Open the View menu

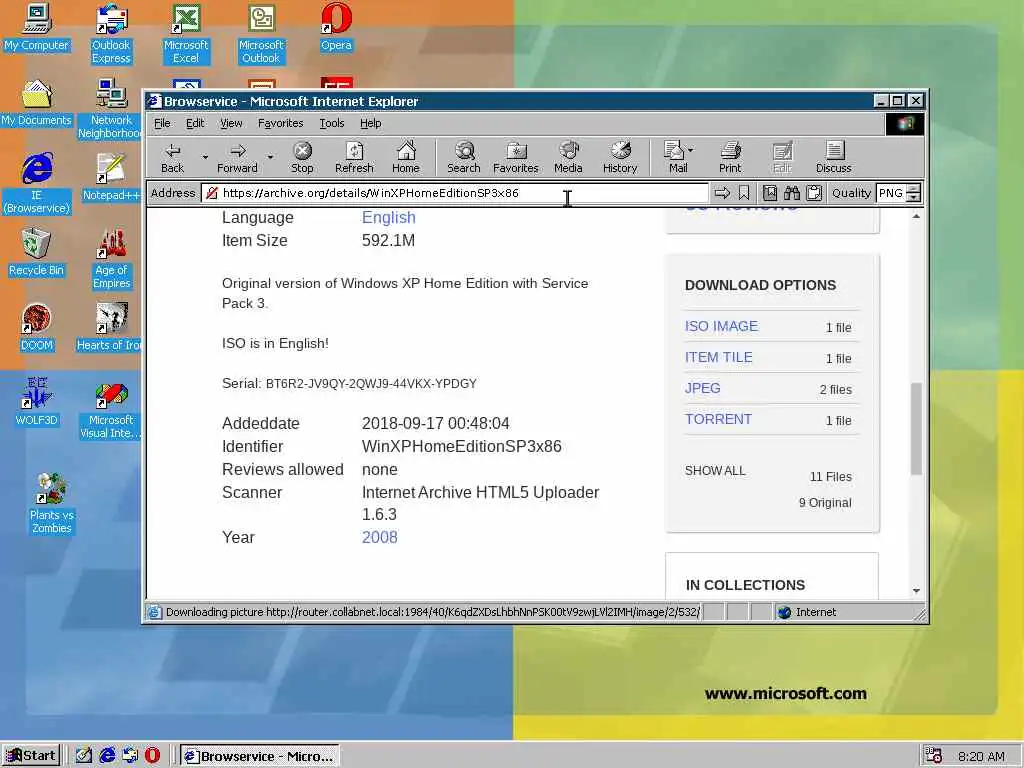click(x=231, y=123)
